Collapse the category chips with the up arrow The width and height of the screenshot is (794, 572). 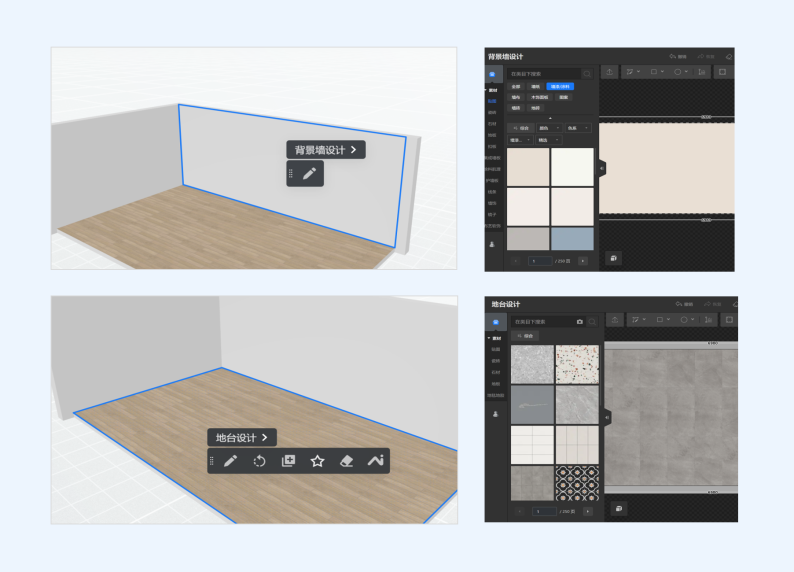(550, 118)
